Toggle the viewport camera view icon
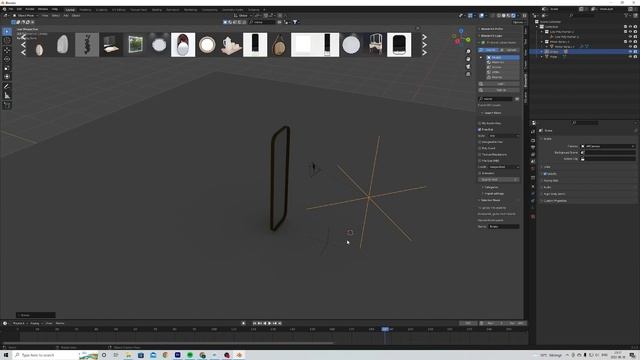This screenshot has height=360, width=640. [x=468, y=67]
